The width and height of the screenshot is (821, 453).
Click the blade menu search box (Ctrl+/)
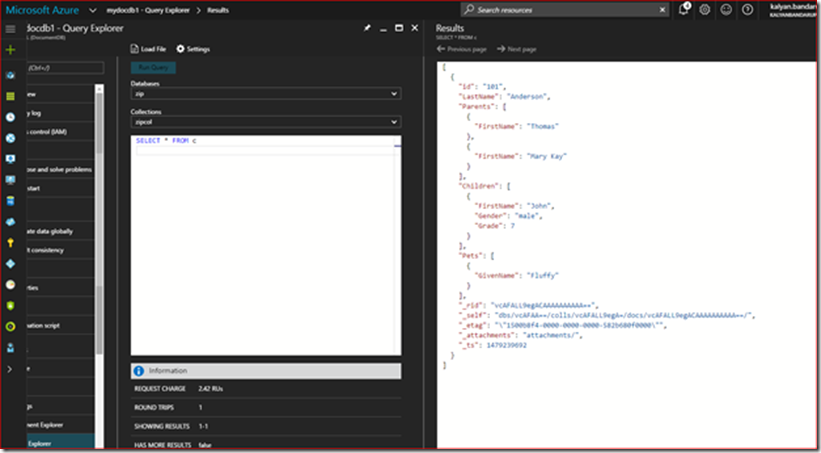tap(65, 68)
